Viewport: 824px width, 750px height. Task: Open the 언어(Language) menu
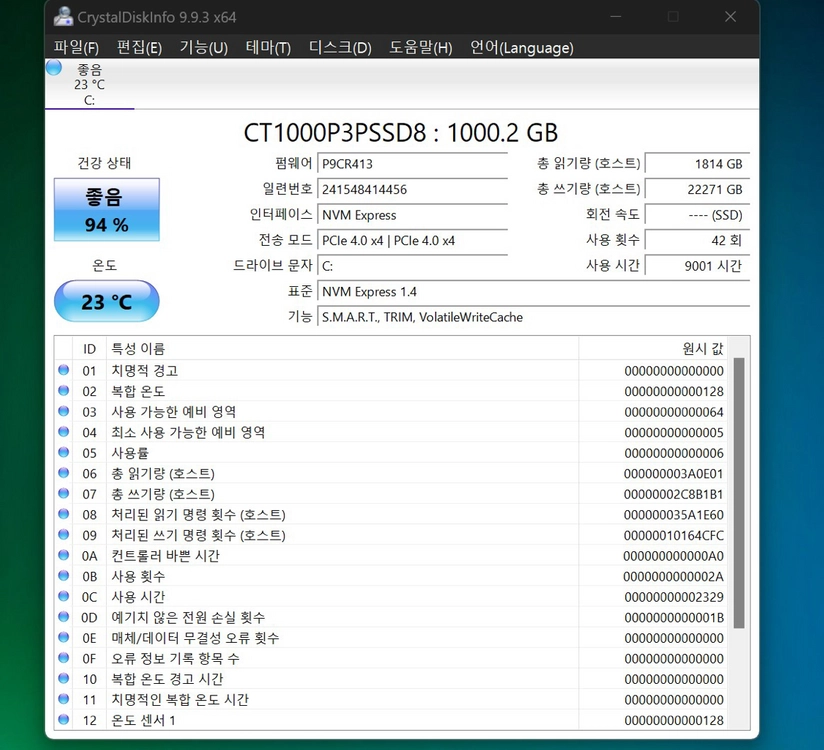click(x=521, y=48)
